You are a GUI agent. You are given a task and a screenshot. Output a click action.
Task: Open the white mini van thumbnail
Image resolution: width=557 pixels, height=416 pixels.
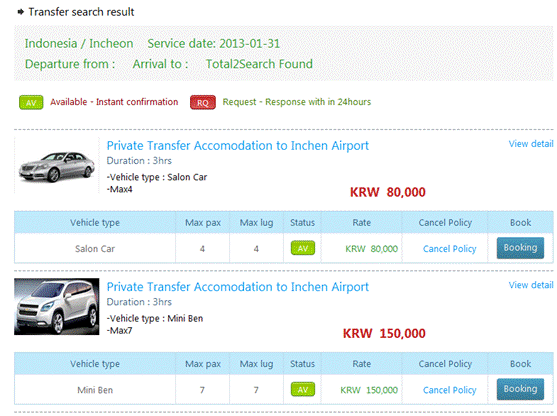[x=56, y=307]
